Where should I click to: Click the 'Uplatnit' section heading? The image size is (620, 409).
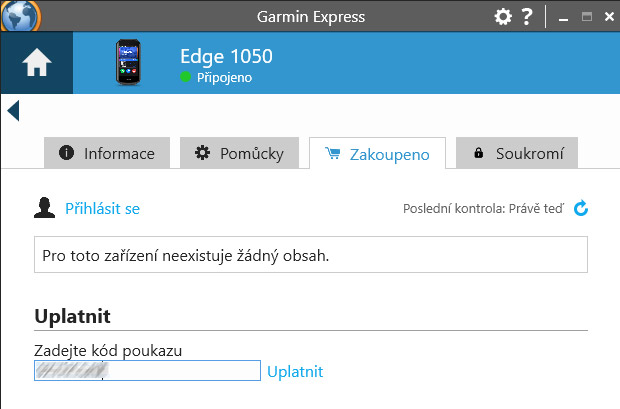click(x=72, y=316)
